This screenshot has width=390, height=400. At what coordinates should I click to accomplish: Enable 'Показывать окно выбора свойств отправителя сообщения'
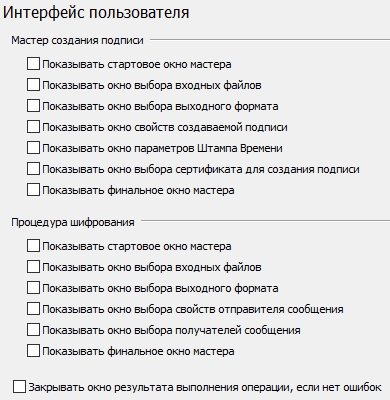33,309
